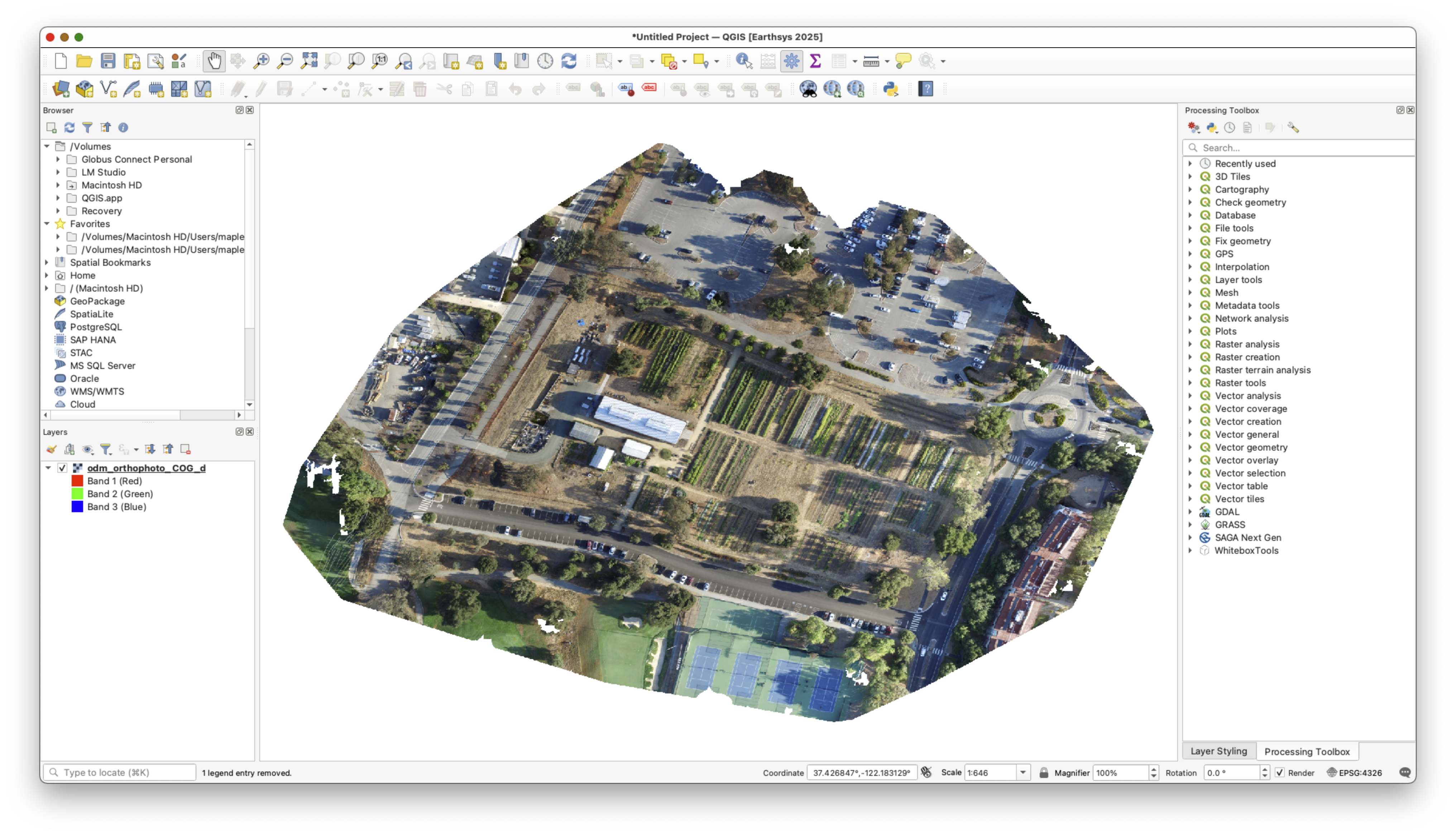Open the Identify Features tool
The image size is (1456, 836).
744,61
